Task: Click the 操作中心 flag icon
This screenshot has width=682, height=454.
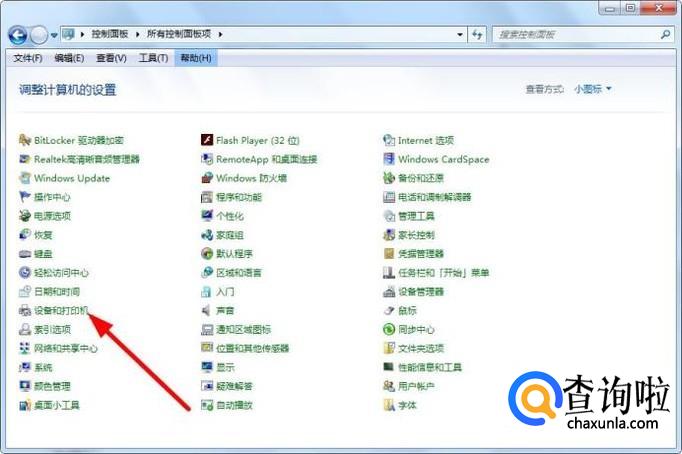Action: click(25, 197)
